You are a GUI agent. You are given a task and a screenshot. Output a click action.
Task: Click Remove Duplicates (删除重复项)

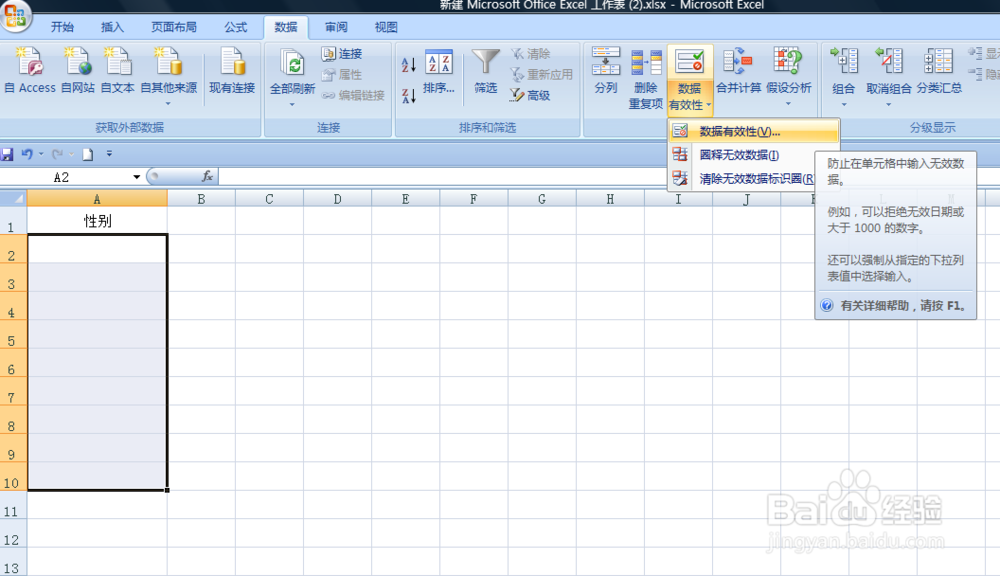(645, 78)
